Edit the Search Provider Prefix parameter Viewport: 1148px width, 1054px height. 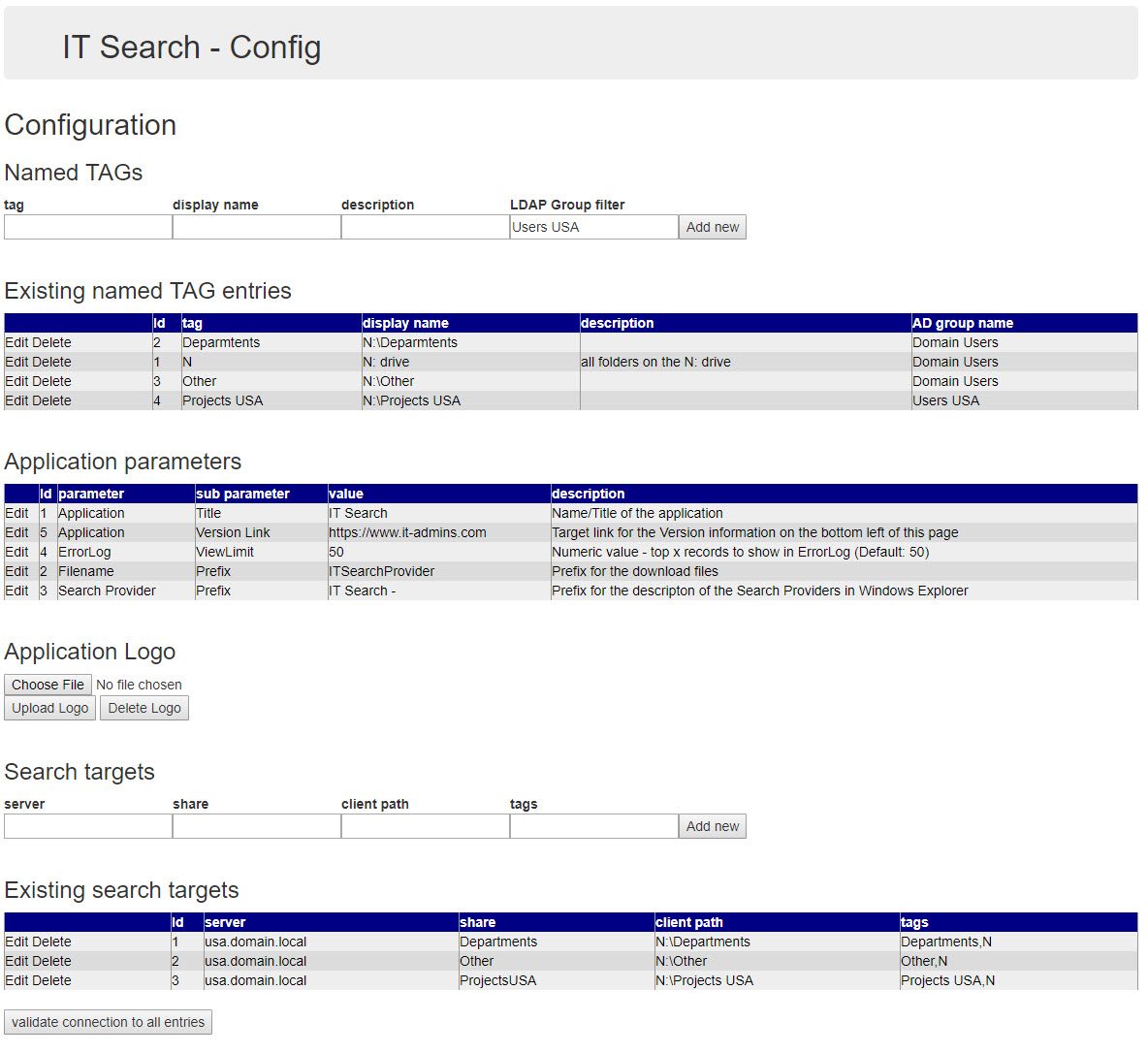[16, 591]
